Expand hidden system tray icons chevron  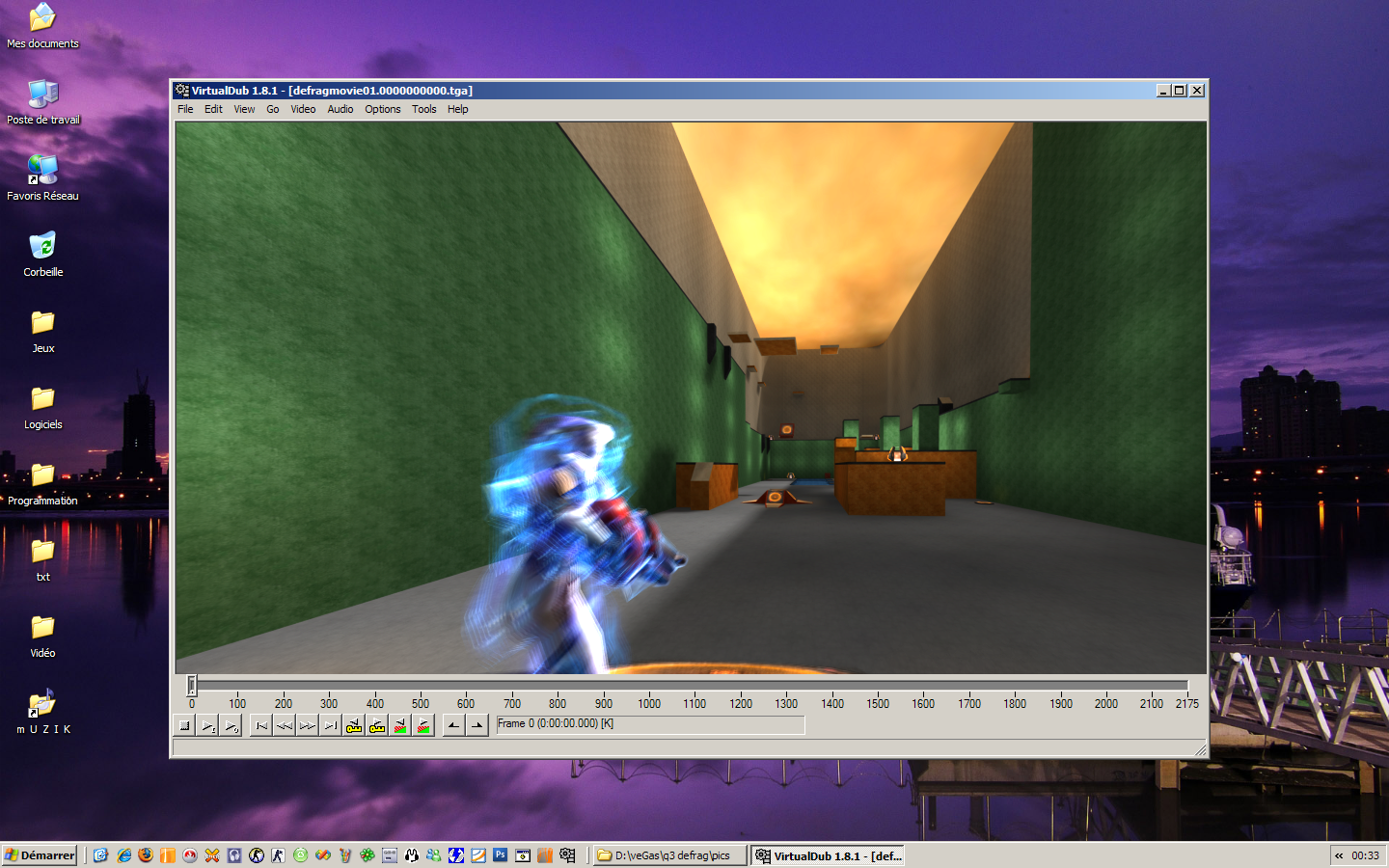pyautogui.click(x=1339, y=855)
